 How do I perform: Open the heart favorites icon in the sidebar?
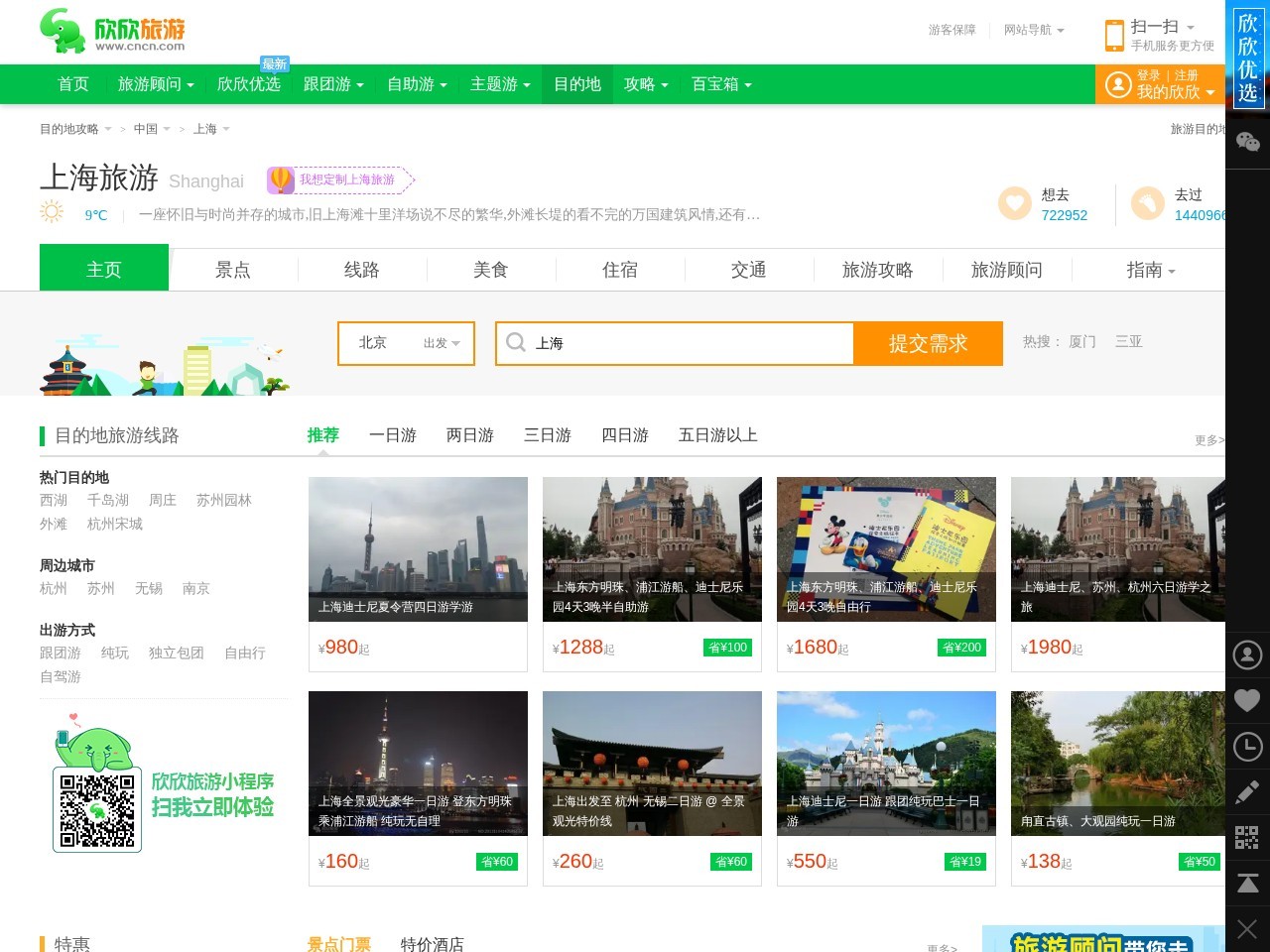[1247, 701]
